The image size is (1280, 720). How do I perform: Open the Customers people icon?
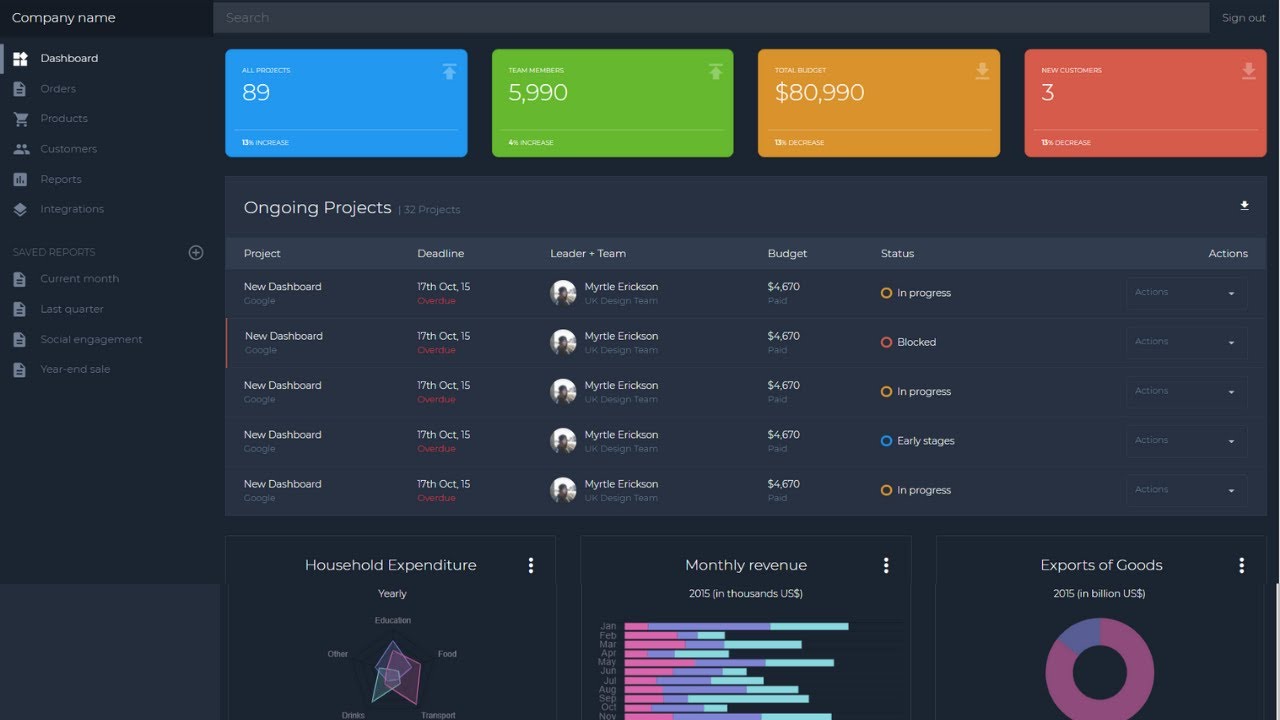coord(20,149)
